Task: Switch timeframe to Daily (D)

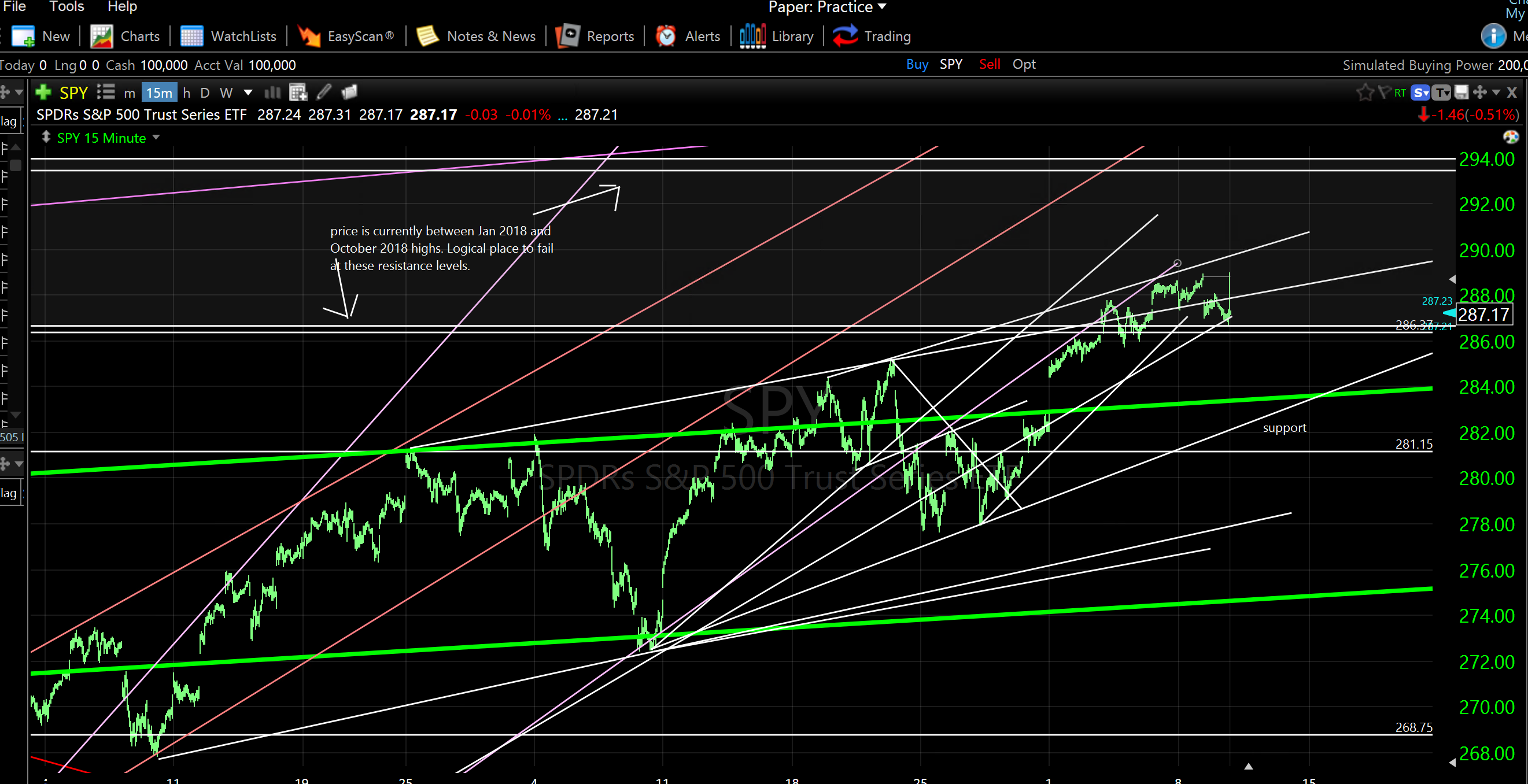Action: coord(205,93)
